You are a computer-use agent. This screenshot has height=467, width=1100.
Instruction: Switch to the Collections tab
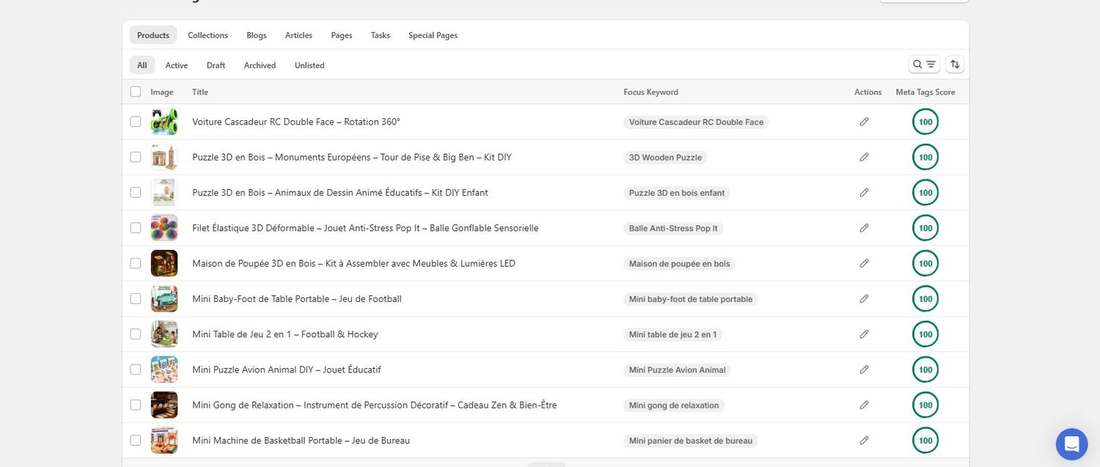coord(208,35)
